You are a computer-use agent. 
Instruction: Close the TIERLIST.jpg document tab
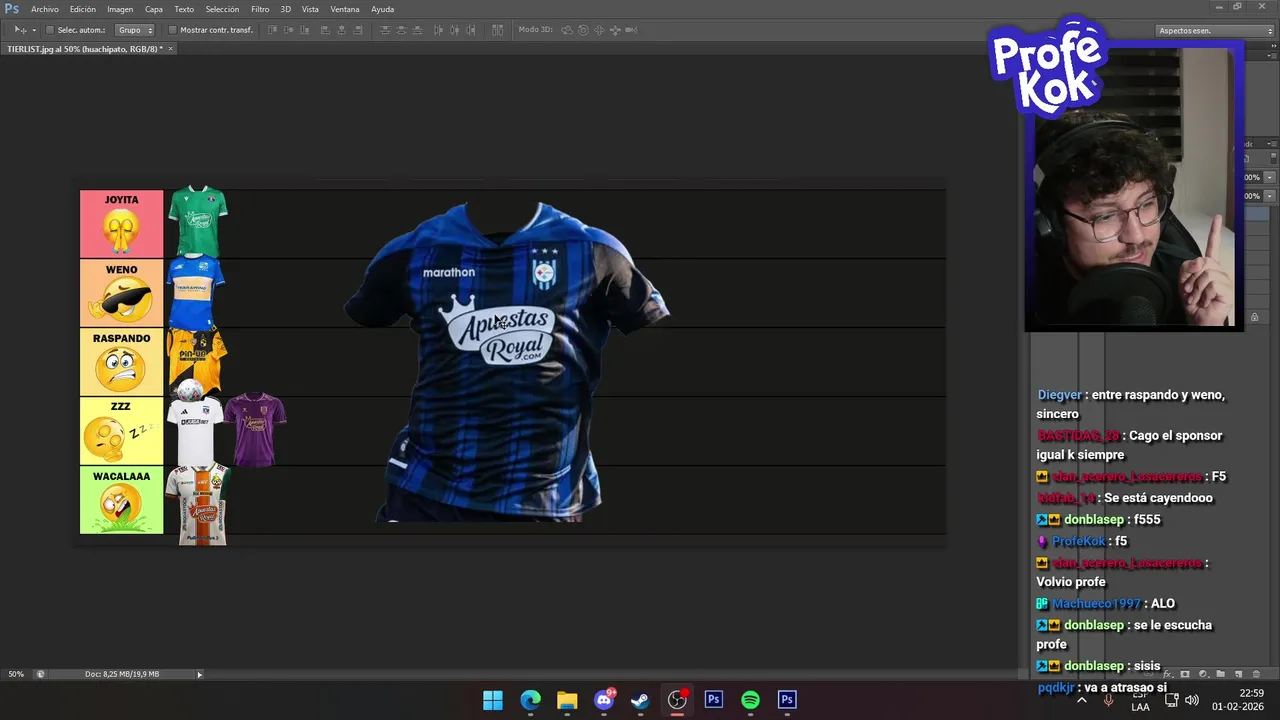pyautogui.click(x=170, y=48)
